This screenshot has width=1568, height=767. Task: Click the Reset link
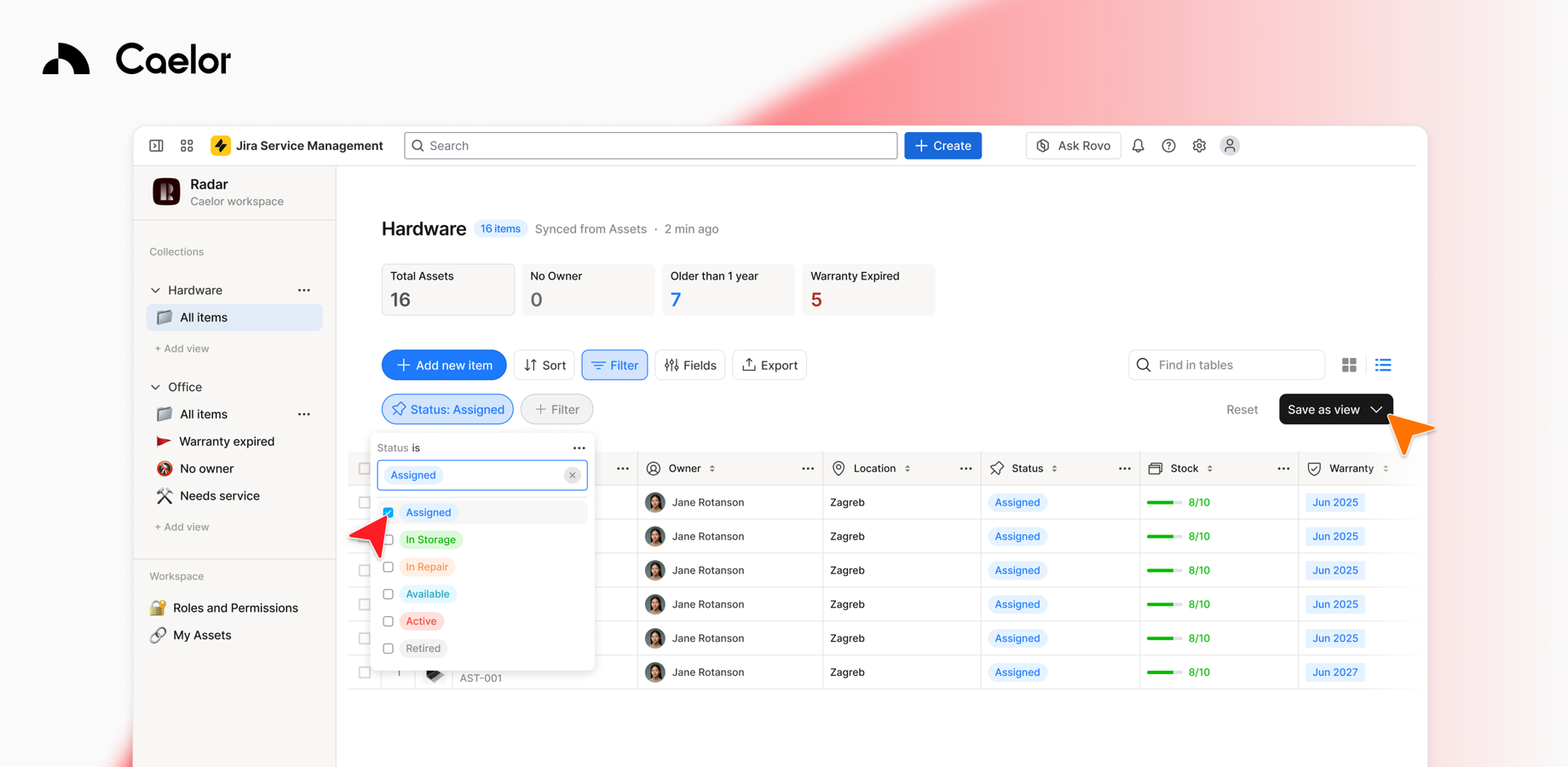point(1242,410)
